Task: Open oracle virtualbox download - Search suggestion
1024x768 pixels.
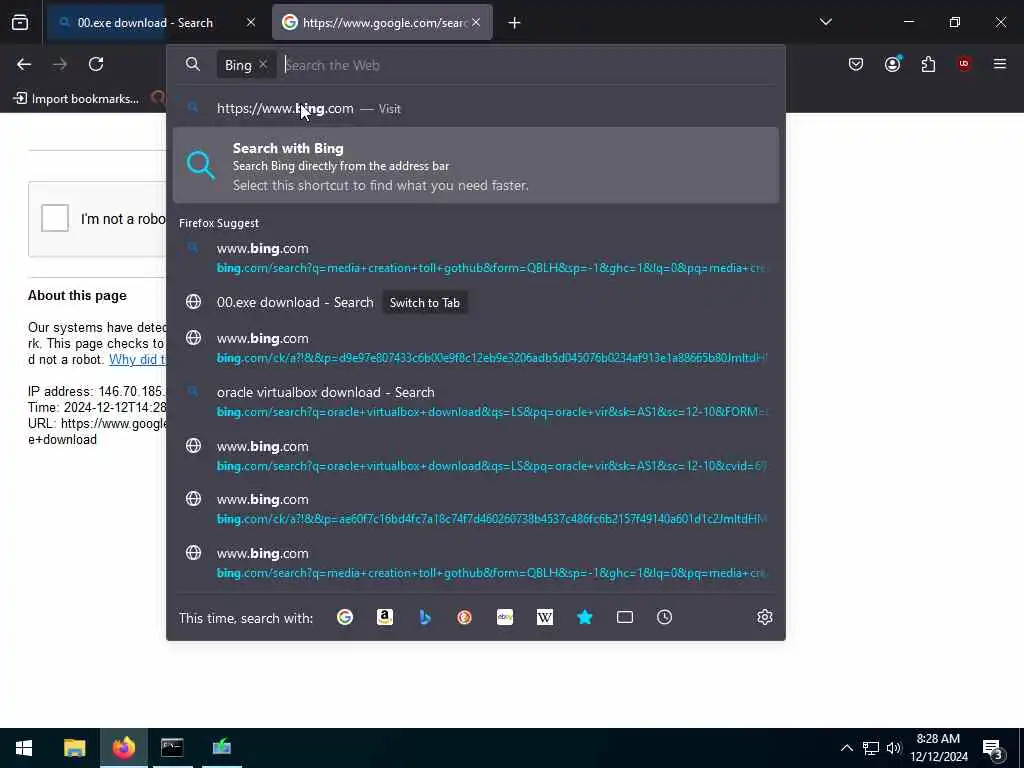Action: coord(475,402)
